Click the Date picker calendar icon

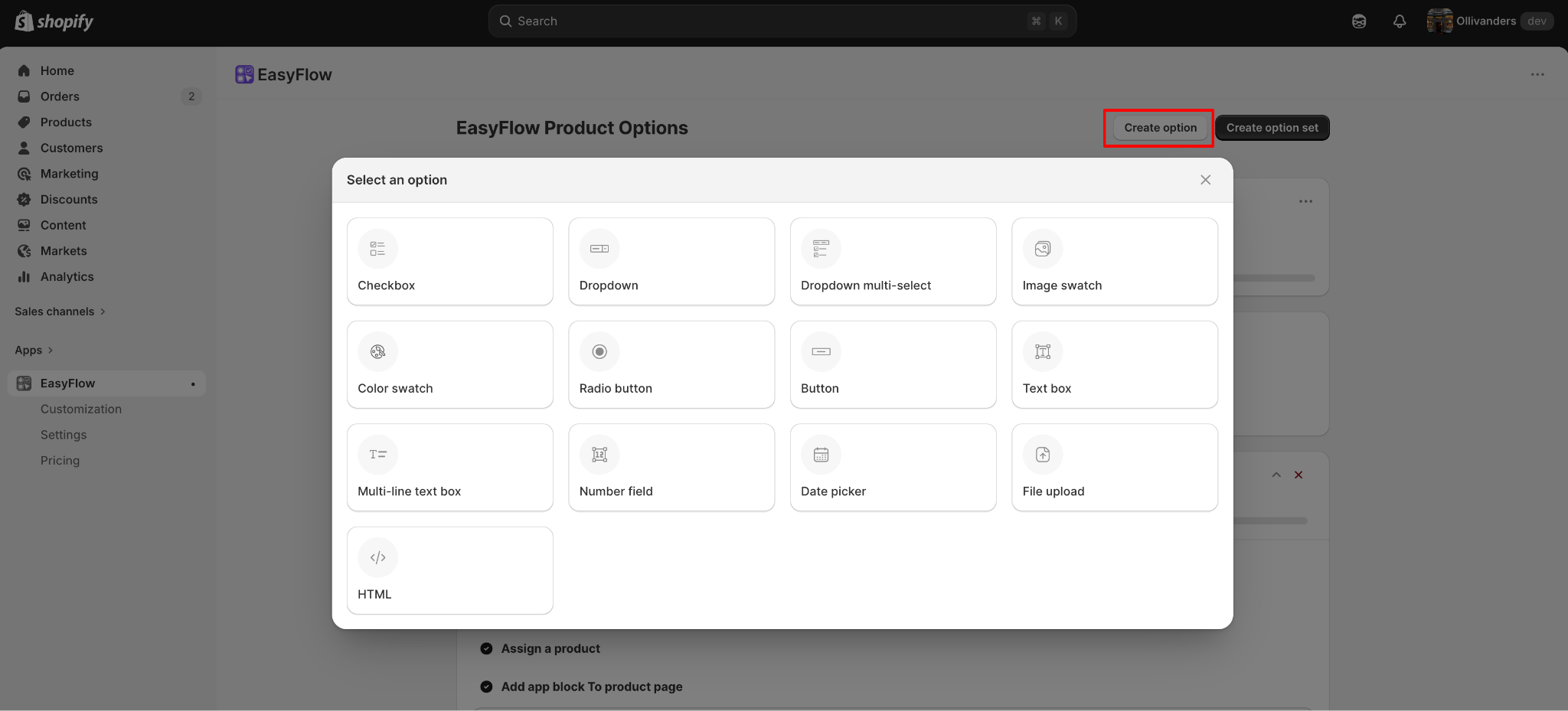[x=821, y=455]
